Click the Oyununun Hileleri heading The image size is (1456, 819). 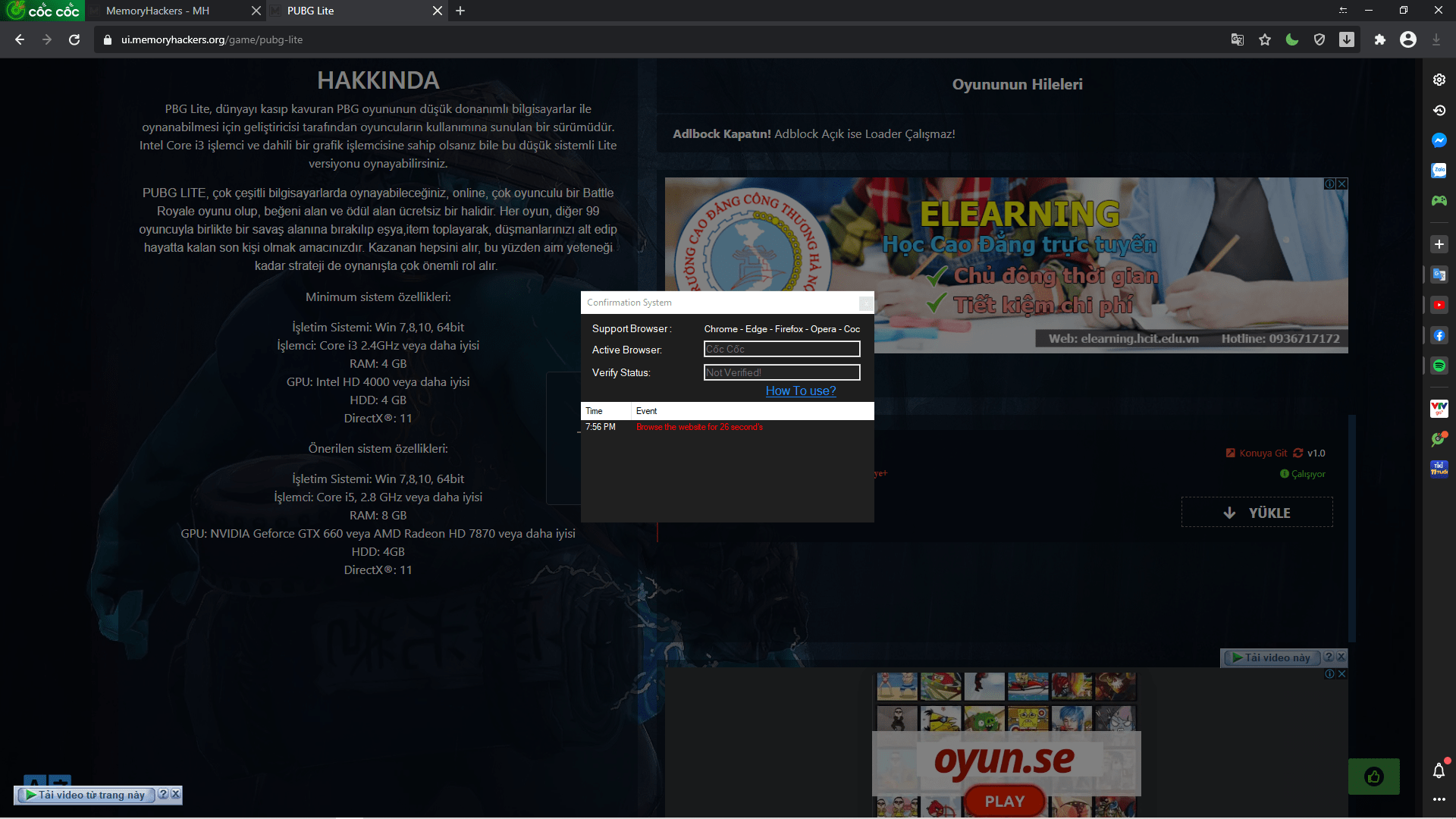pyautogui.click(x=1018, y=84)
